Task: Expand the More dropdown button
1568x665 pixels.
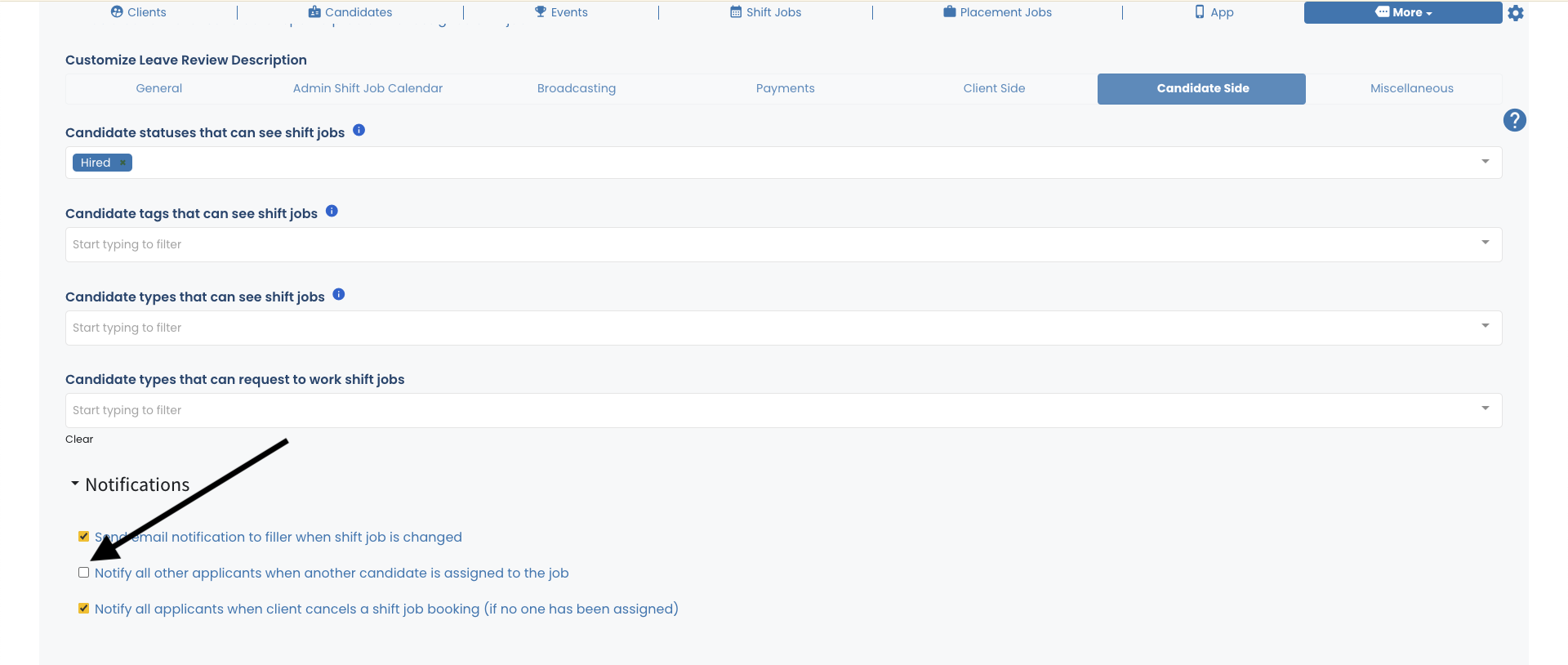Action: click(x=1403, y=12)
